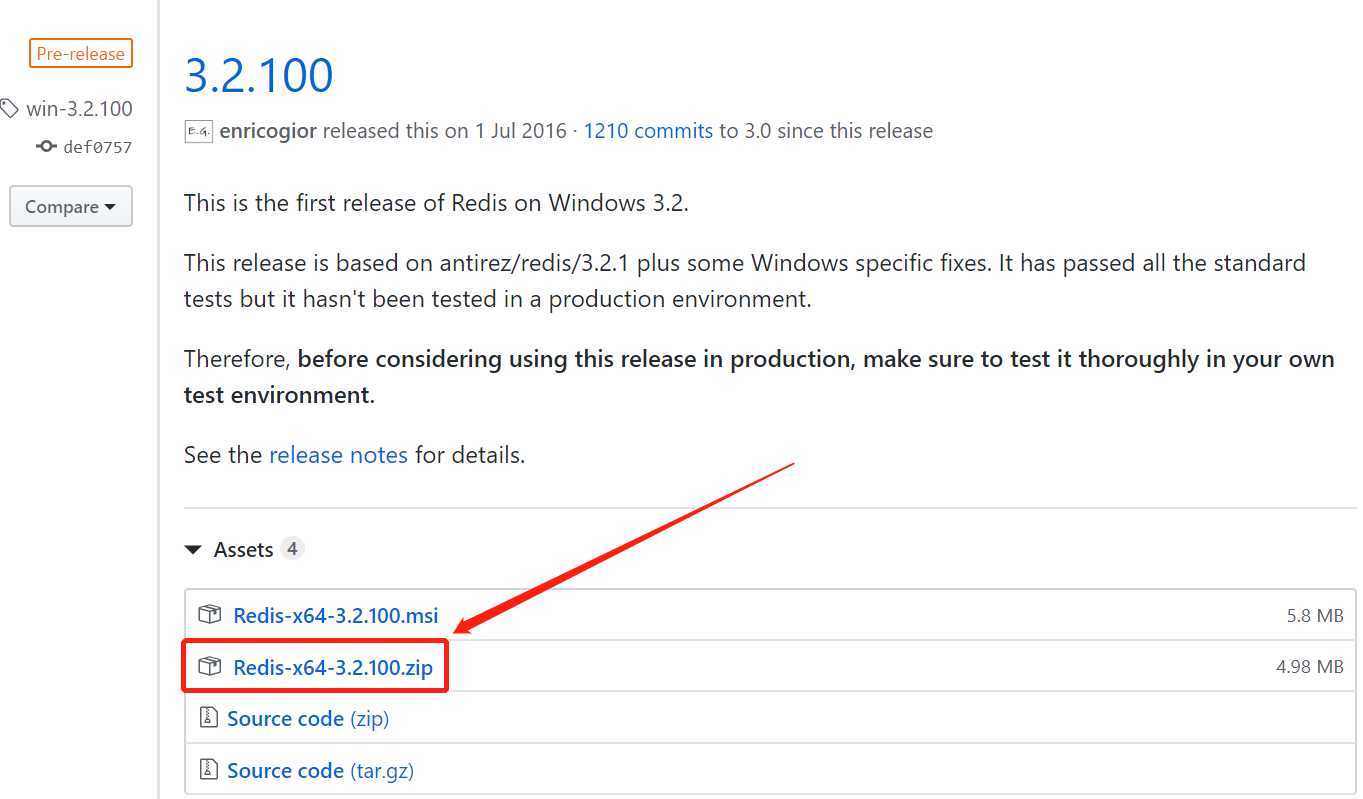Click the package icon for Redis-x64-3.2.100.zip
Image resolution: width=1363 pixels, height=799 pixels.
[209, 666]
